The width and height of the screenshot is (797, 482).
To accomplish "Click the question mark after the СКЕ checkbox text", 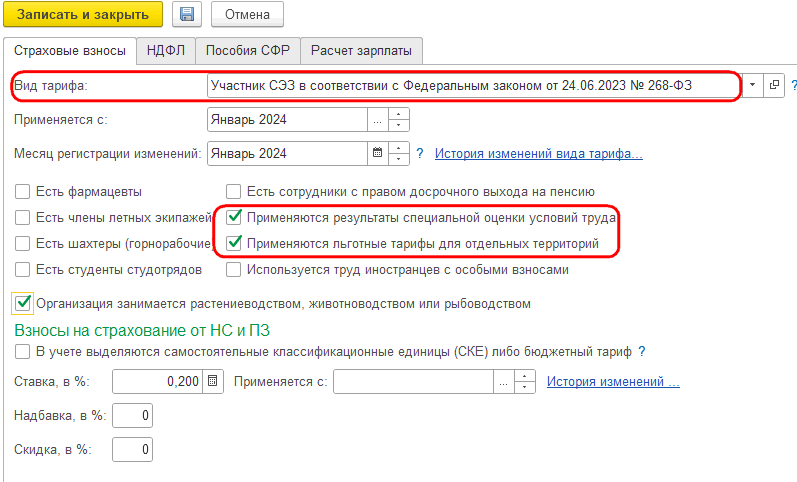I will 642,351.
